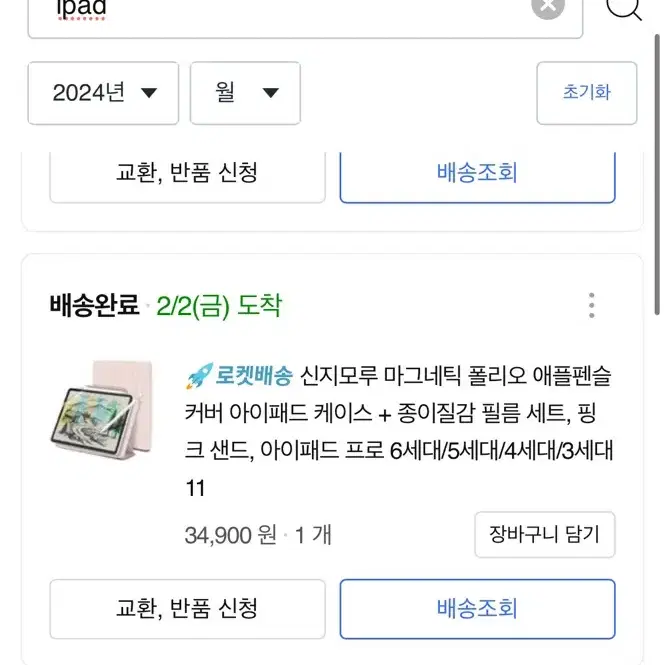The width and height of the screenshot is (665, 665).
Task: Request exchange or return for the iPad case order
Action: pyautogui.click(x=187, y=609)
